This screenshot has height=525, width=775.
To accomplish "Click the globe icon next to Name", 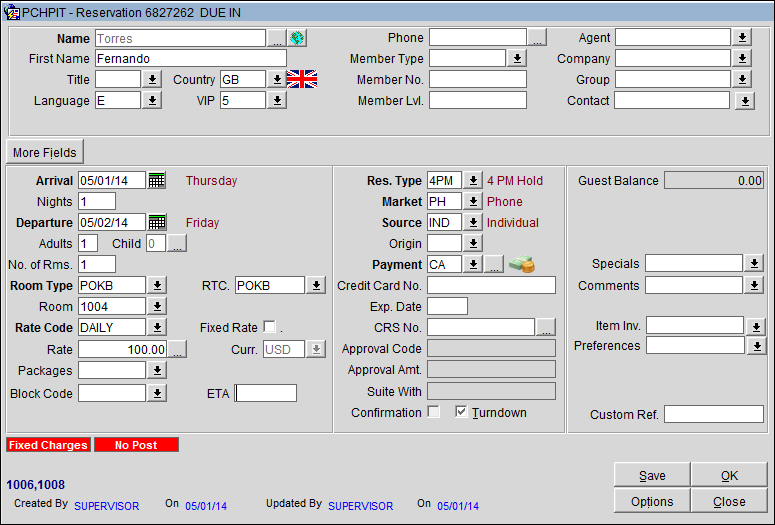I will pyautogui.click(x=297, y=38).
